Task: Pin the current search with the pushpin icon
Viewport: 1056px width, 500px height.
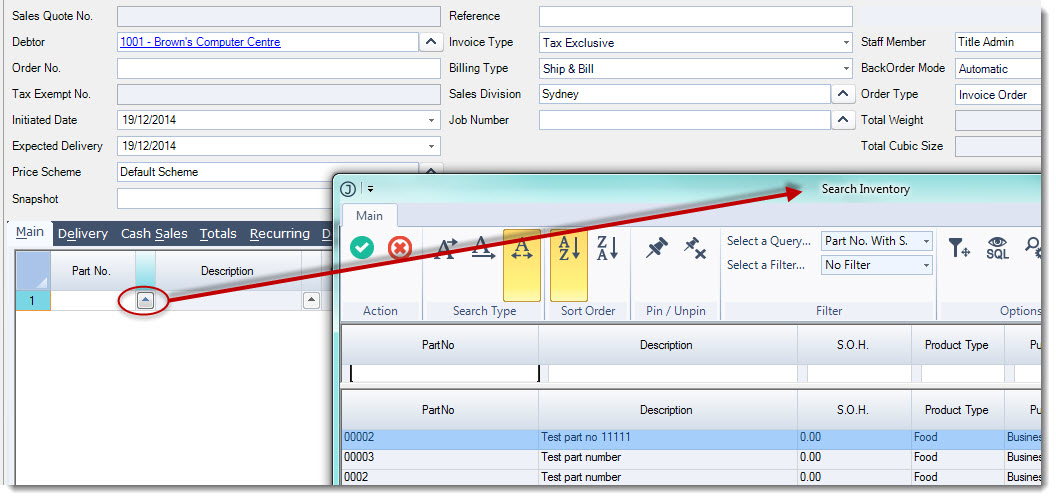Action: click(x=656, y=249)
